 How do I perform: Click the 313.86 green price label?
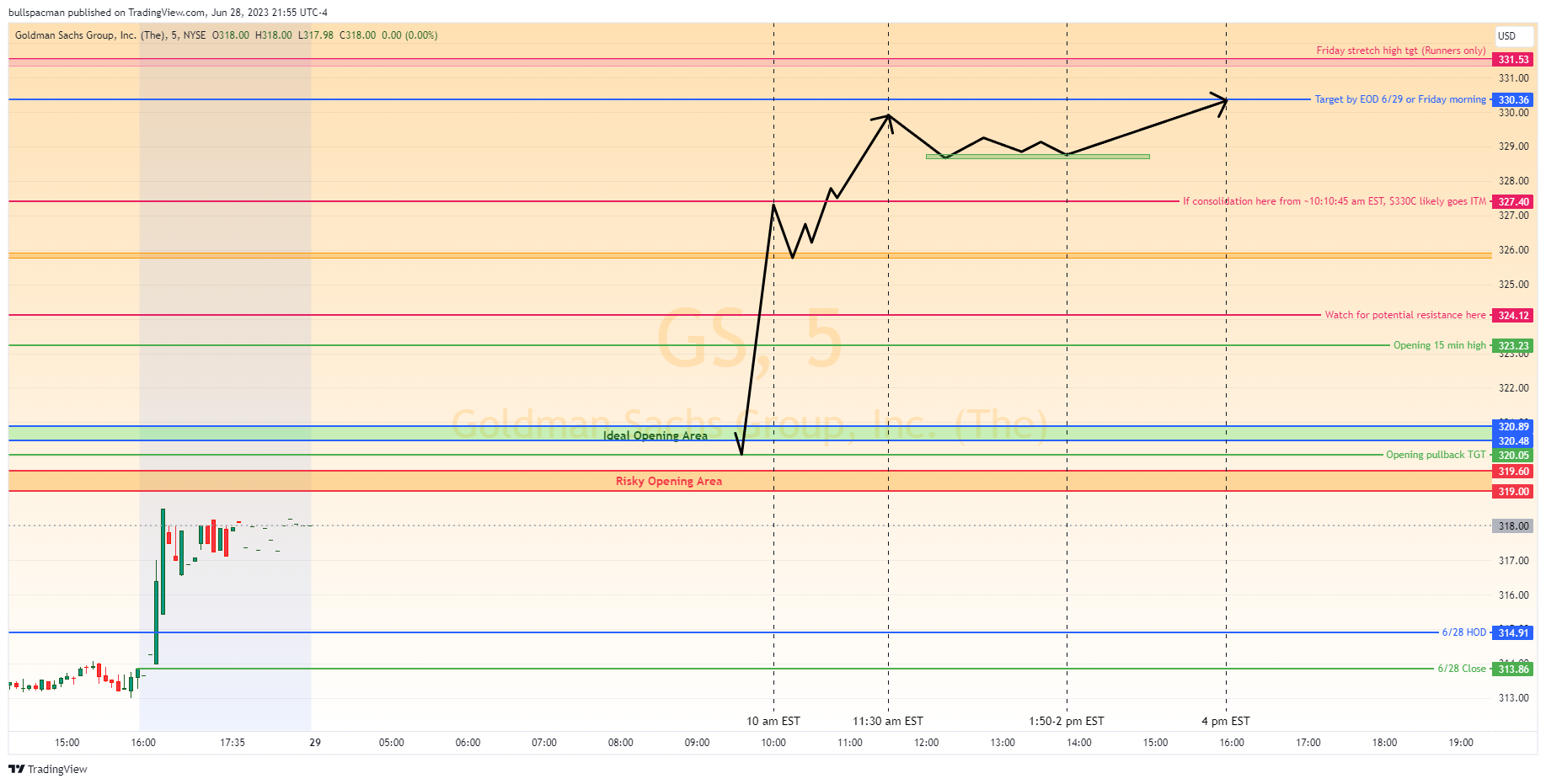tap(1513, 669)
